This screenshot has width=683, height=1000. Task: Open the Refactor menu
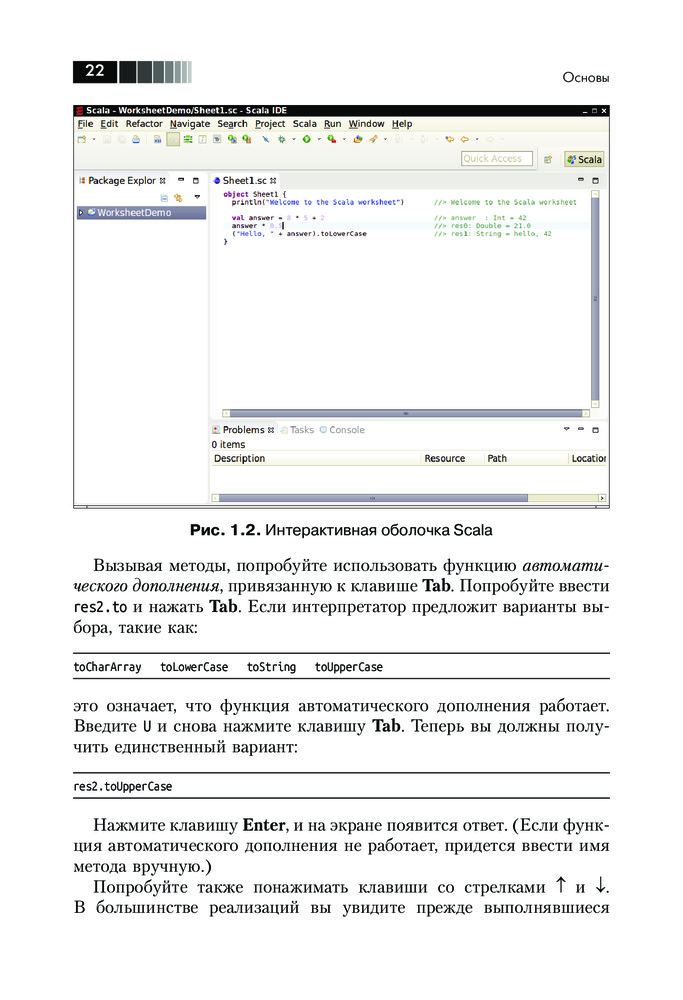(144, 124)
